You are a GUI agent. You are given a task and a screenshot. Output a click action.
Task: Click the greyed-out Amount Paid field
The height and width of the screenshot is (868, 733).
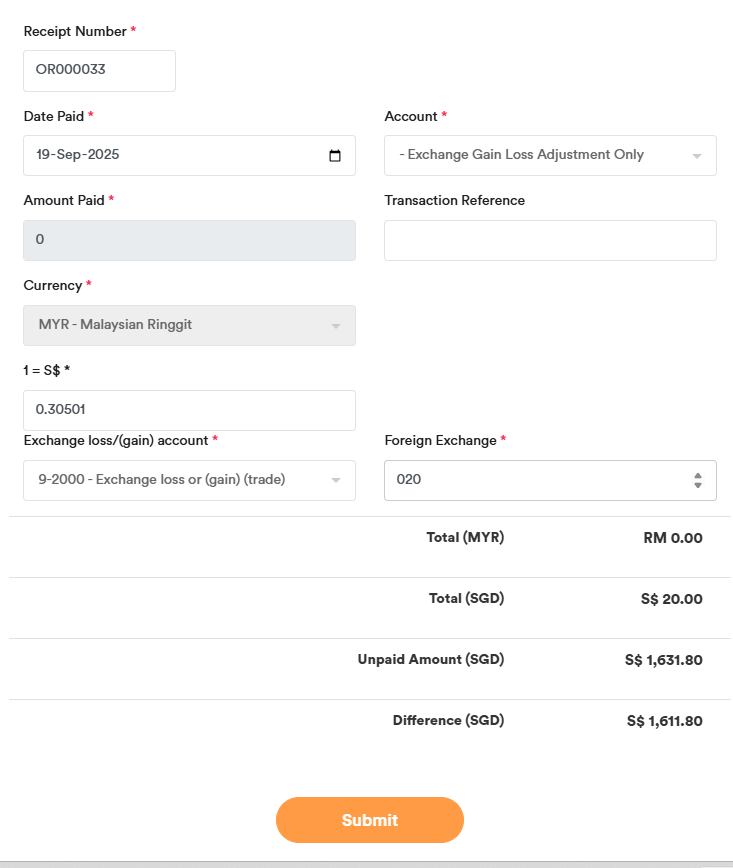tap(189, 240)
